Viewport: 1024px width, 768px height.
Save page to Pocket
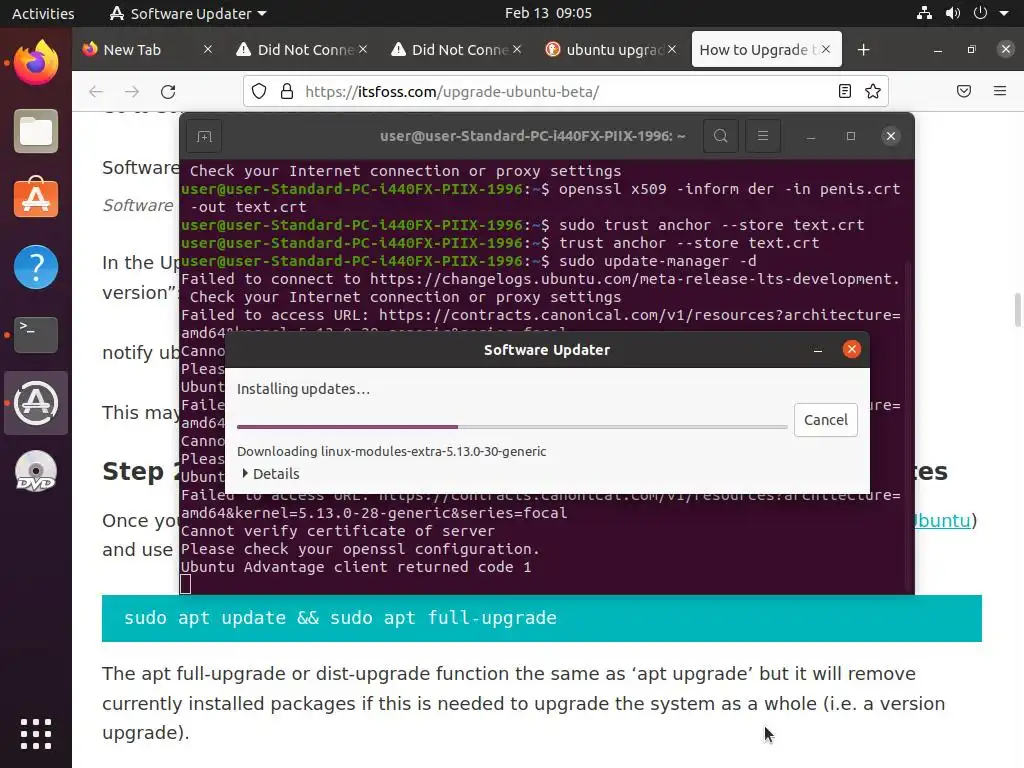tap(964, 91)
